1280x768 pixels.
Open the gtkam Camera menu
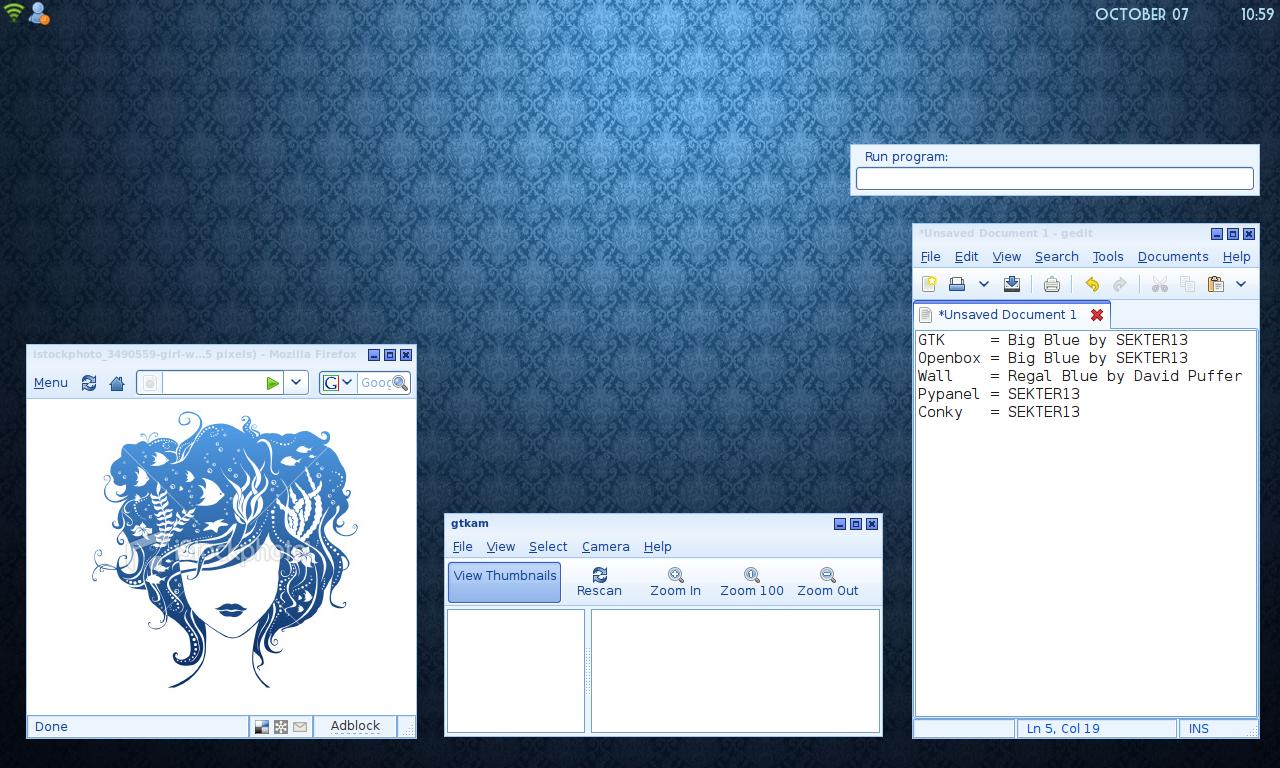tap(605, 547)
